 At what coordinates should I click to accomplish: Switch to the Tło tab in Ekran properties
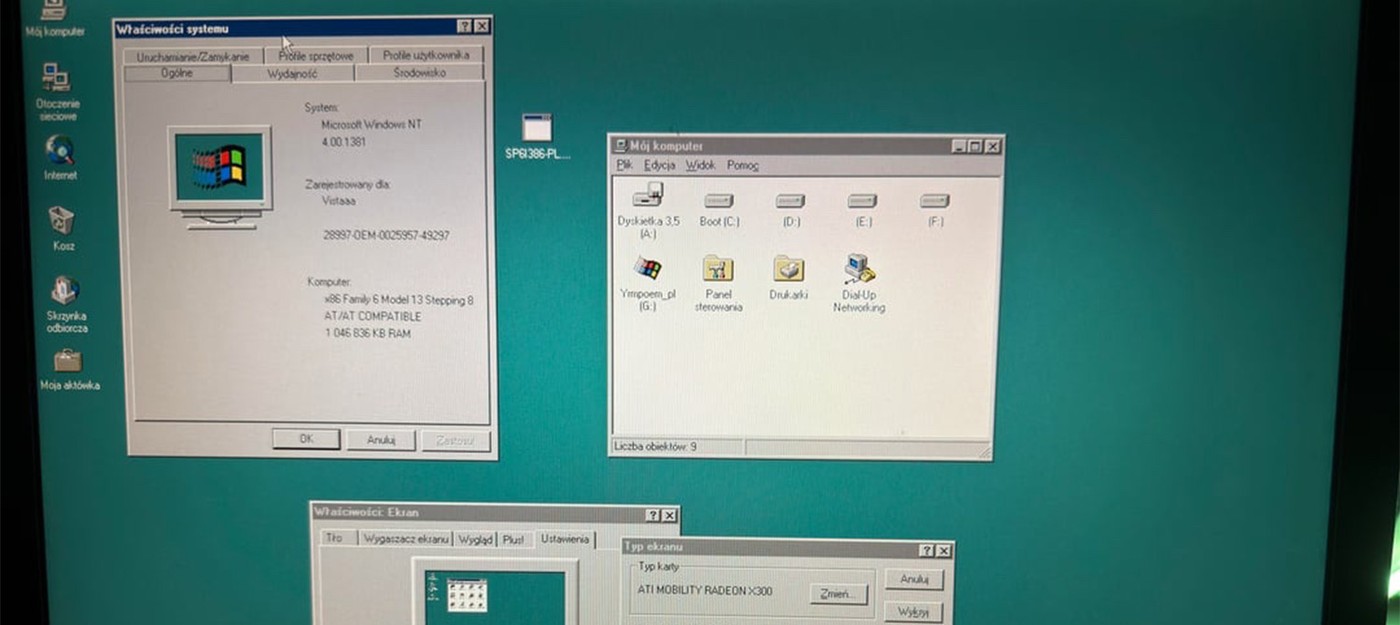(x=334, y=538)
